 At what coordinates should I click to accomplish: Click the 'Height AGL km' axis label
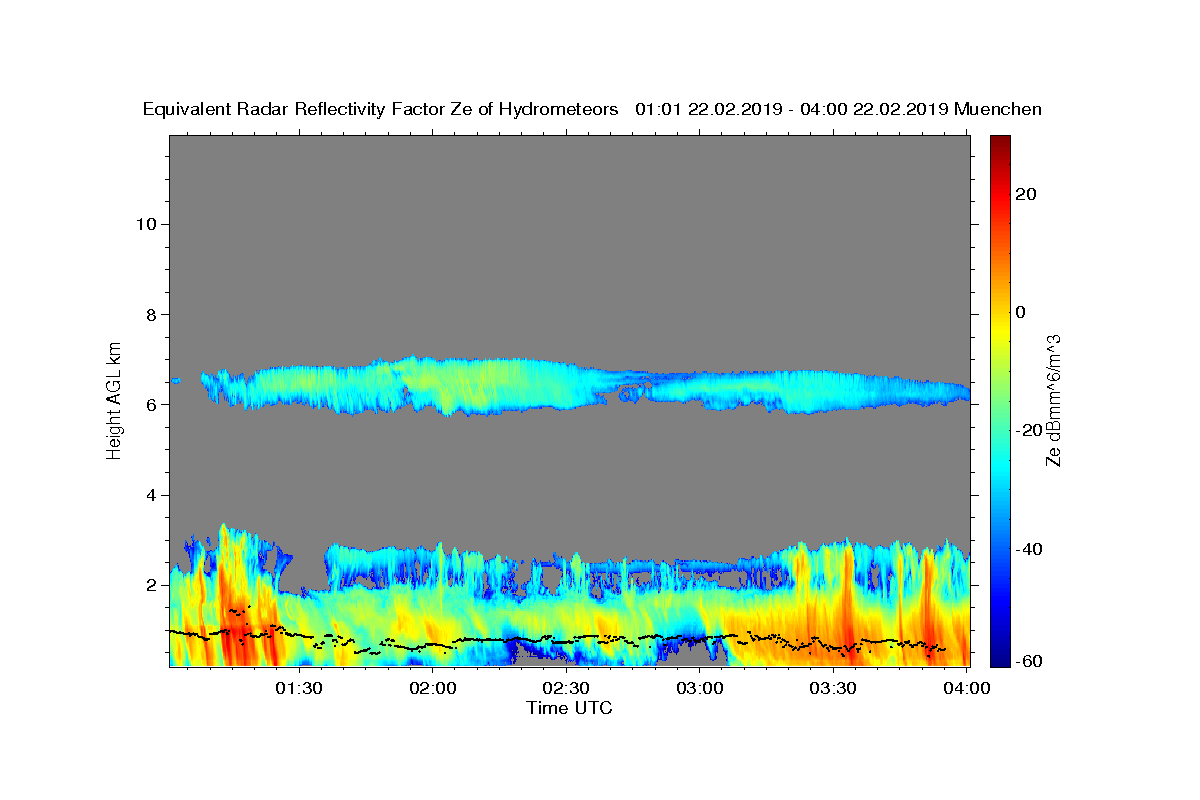point(114,399)
